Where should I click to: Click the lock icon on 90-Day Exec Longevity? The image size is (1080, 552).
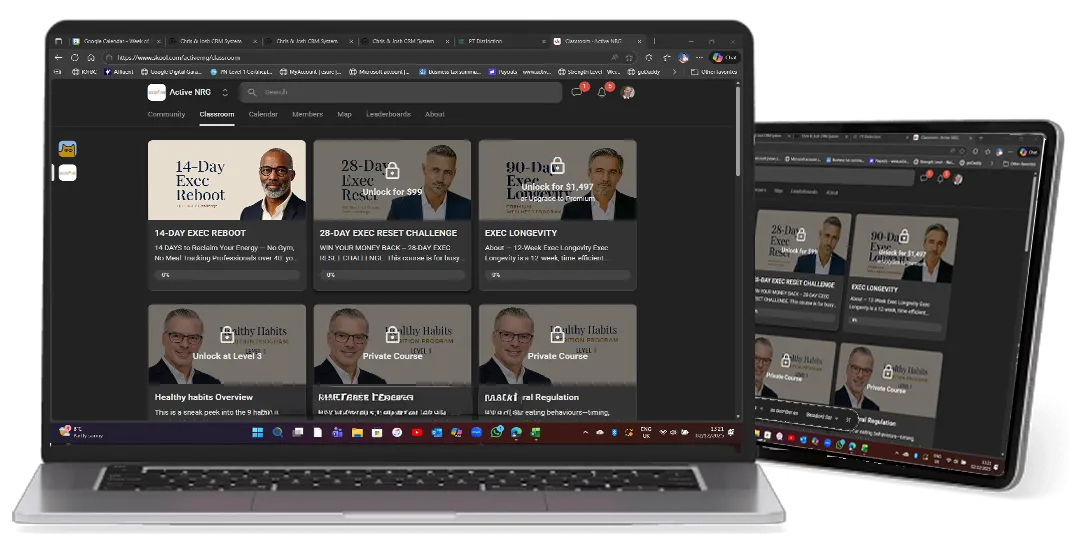(x=558, y=165)
